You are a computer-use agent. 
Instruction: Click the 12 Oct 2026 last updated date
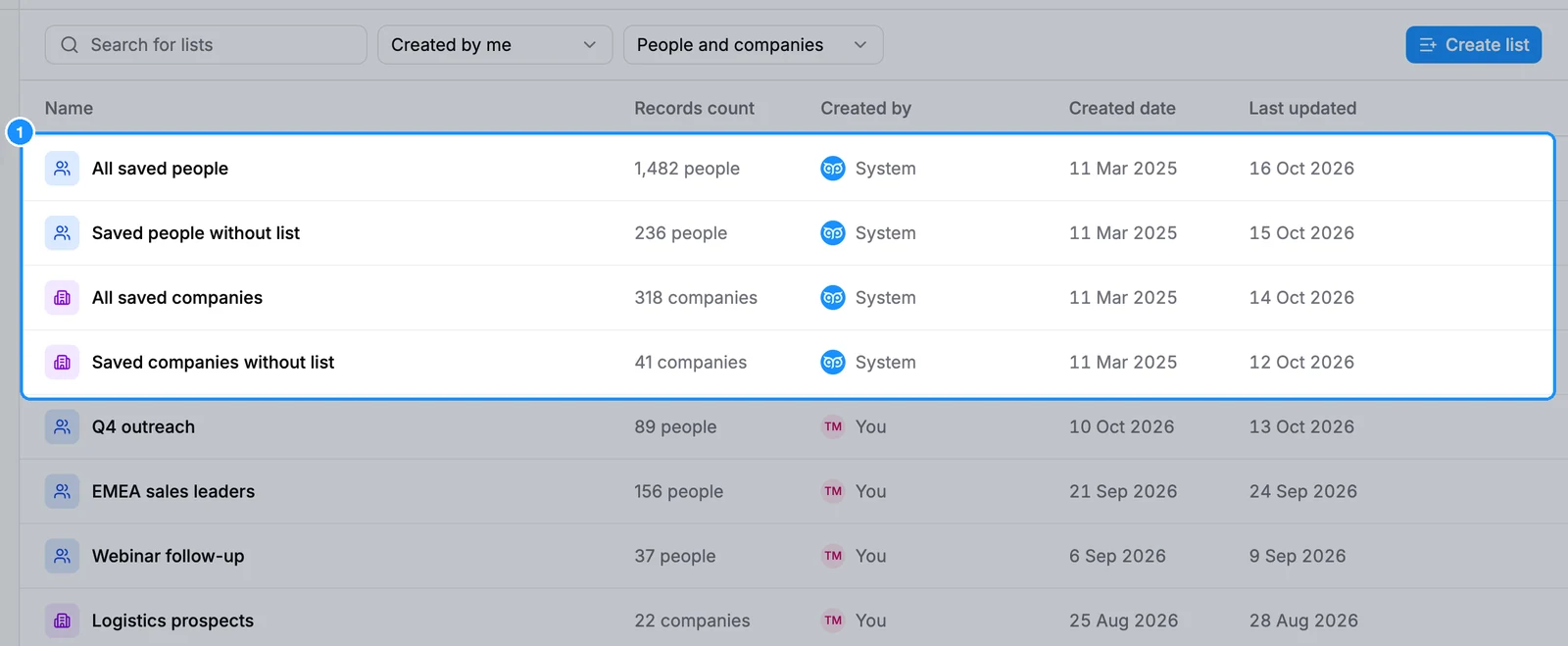[x=1301, y=363]
